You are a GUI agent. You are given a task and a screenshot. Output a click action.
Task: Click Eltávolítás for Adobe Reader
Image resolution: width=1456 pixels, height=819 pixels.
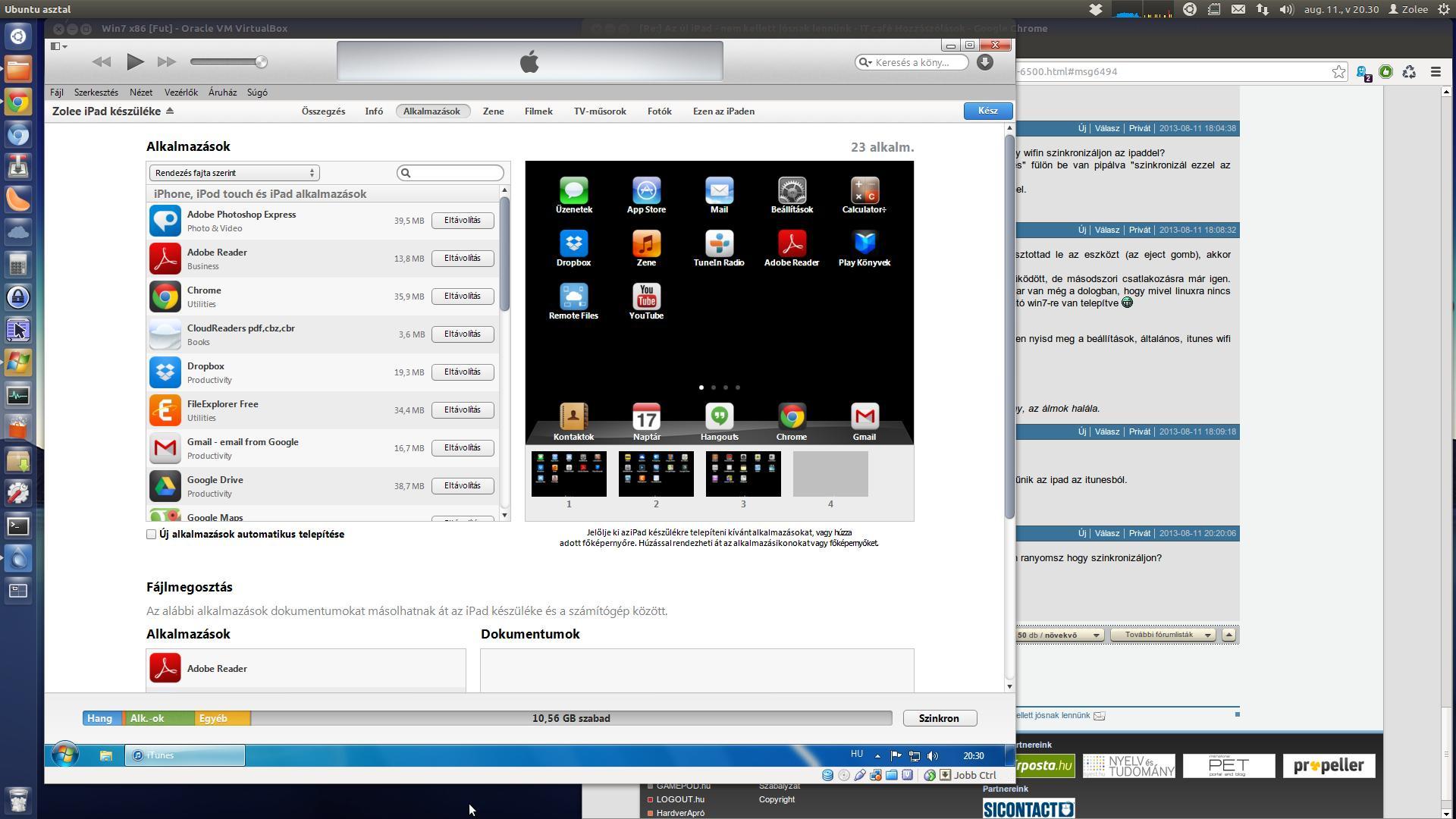pos(463,259)
